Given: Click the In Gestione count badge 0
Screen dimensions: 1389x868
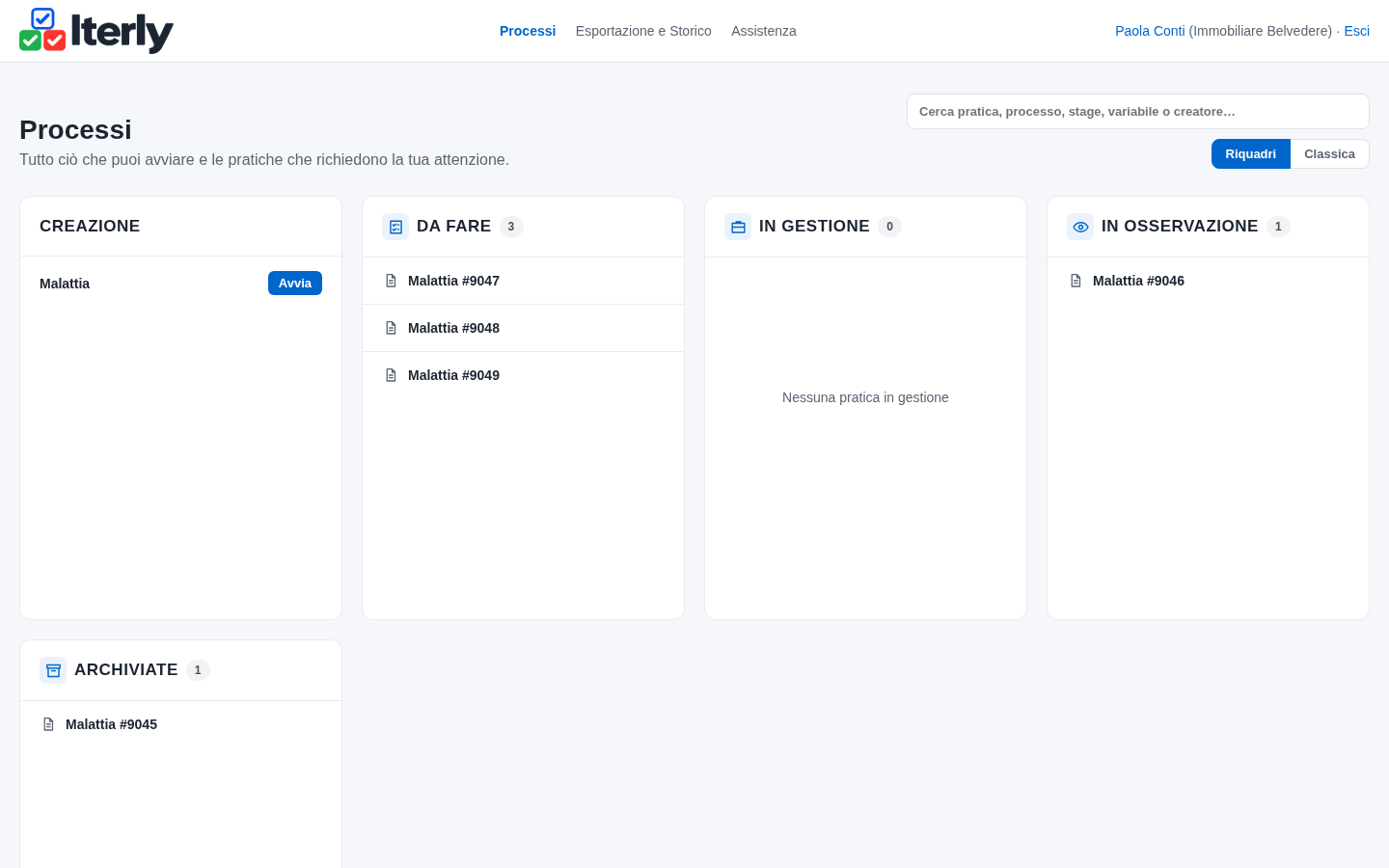Looking at the screenshot, I should point(889,227).
